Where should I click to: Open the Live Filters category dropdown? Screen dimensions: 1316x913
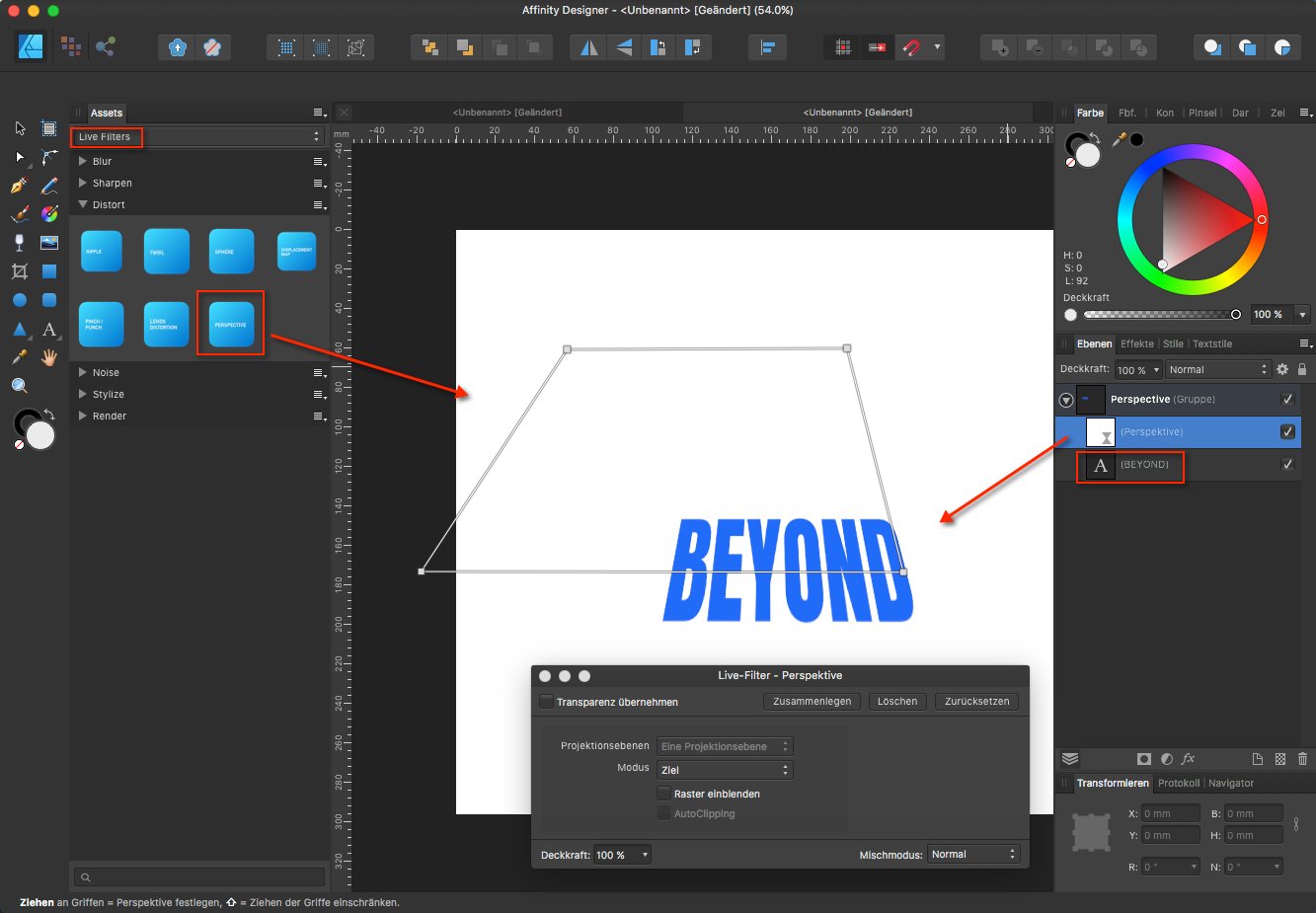197,136
